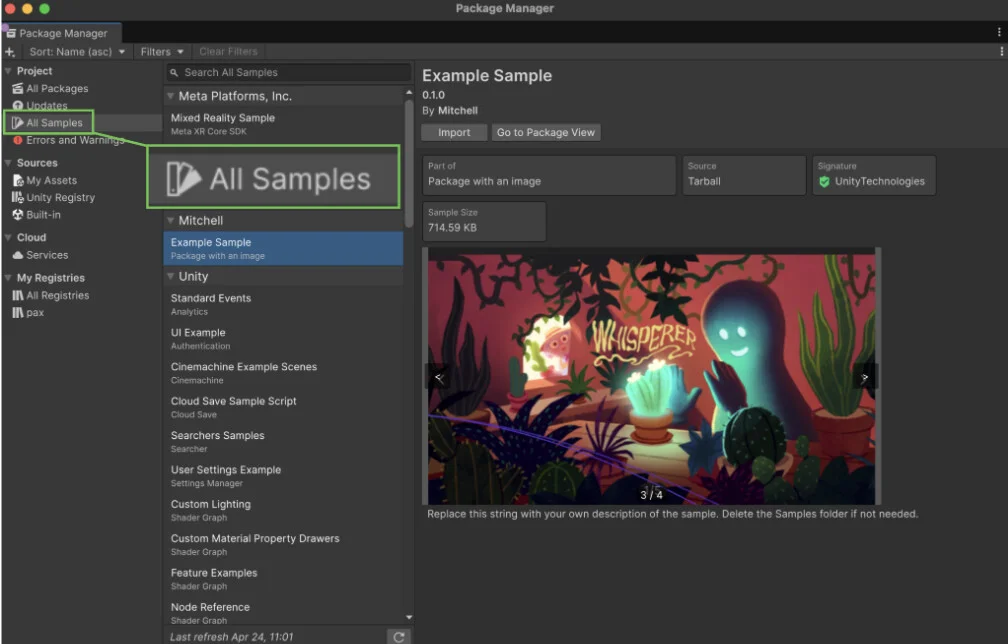Click the UnityTechnologies signature shield icon

coord(824,182)
